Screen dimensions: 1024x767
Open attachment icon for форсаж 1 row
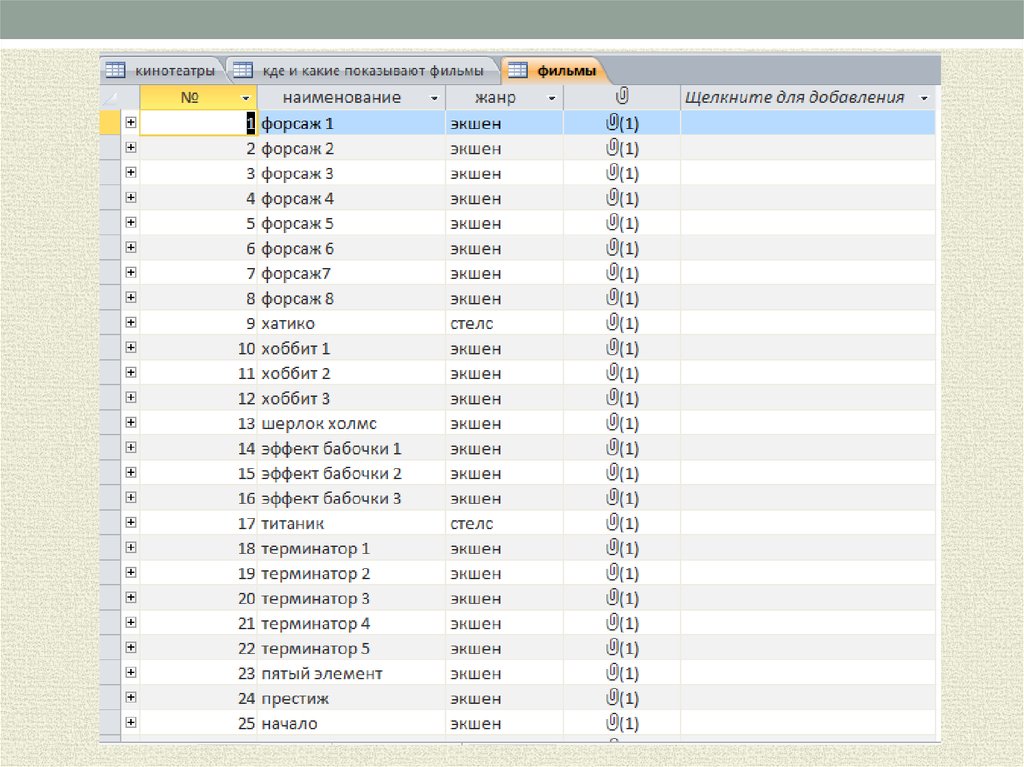[613, 122]
